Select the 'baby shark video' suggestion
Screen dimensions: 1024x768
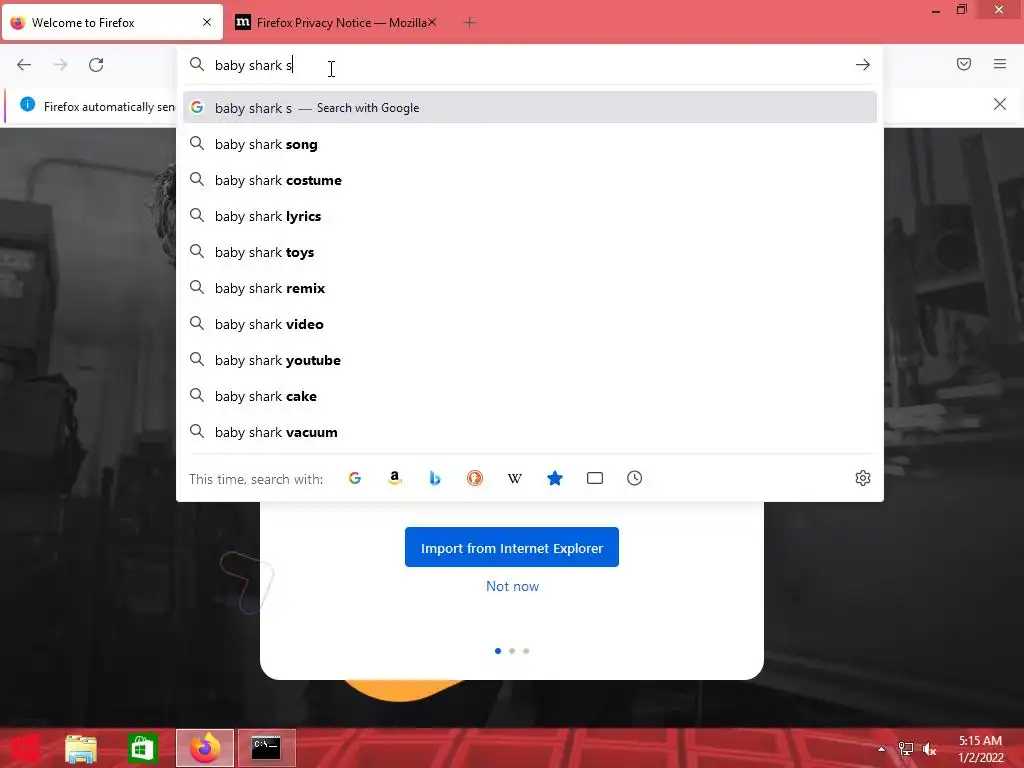point(530,324)
